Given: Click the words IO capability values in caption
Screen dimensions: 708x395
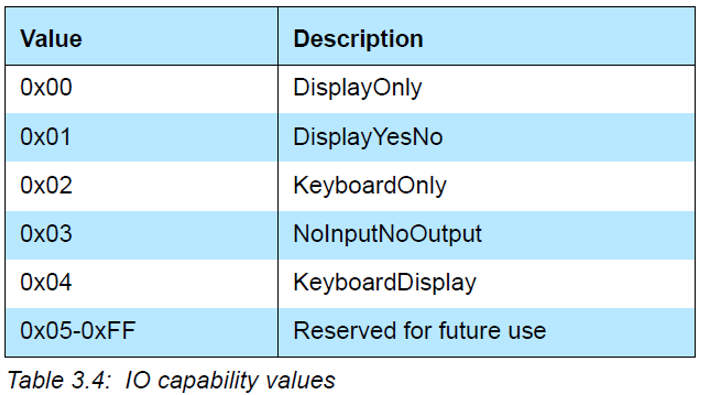Looking at the screenshot, I should pos(230,381).
